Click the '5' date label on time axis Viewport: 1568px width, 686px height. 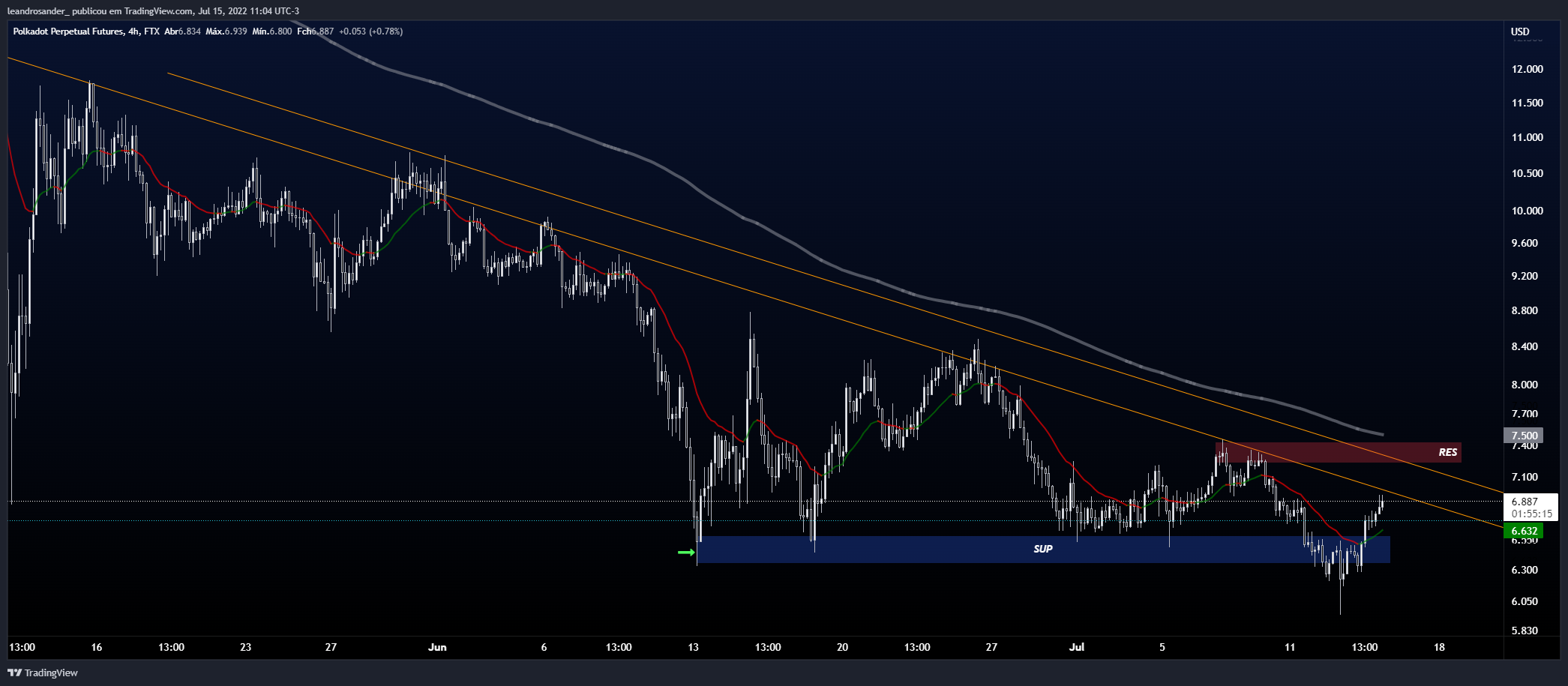click(1162, 647)
